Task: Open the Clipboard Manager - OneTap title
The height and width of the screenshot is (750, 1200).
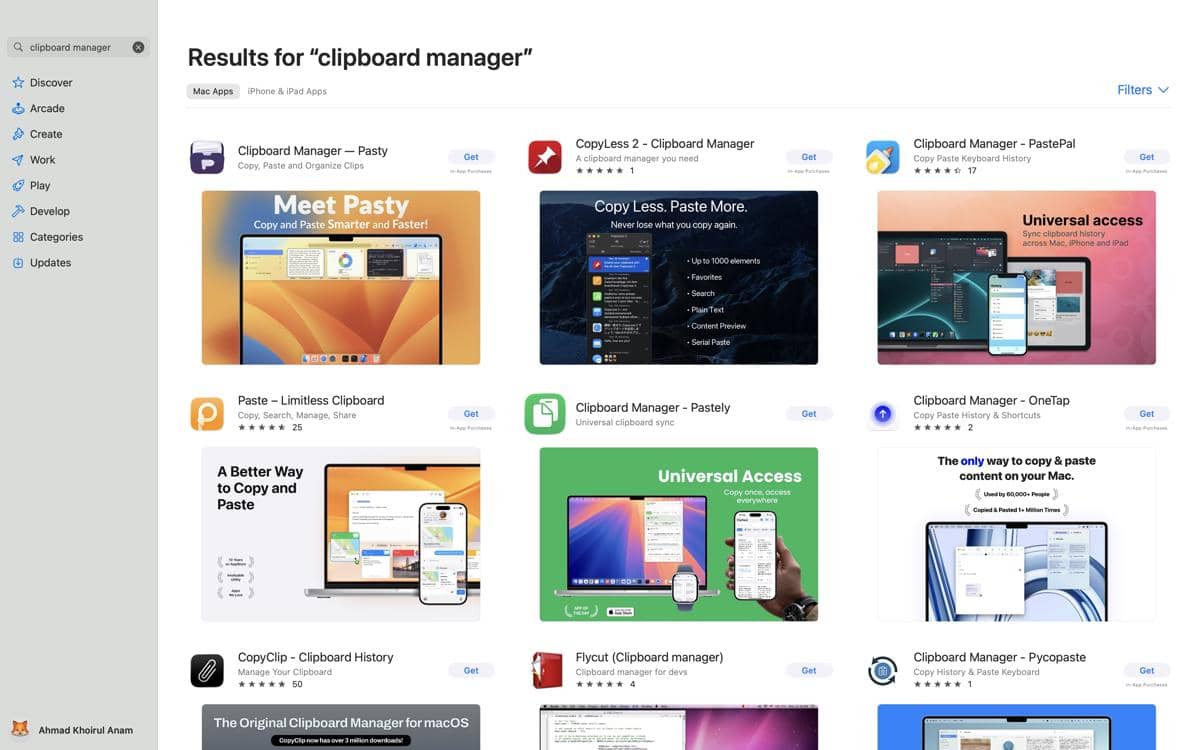Action: [991, 401]
